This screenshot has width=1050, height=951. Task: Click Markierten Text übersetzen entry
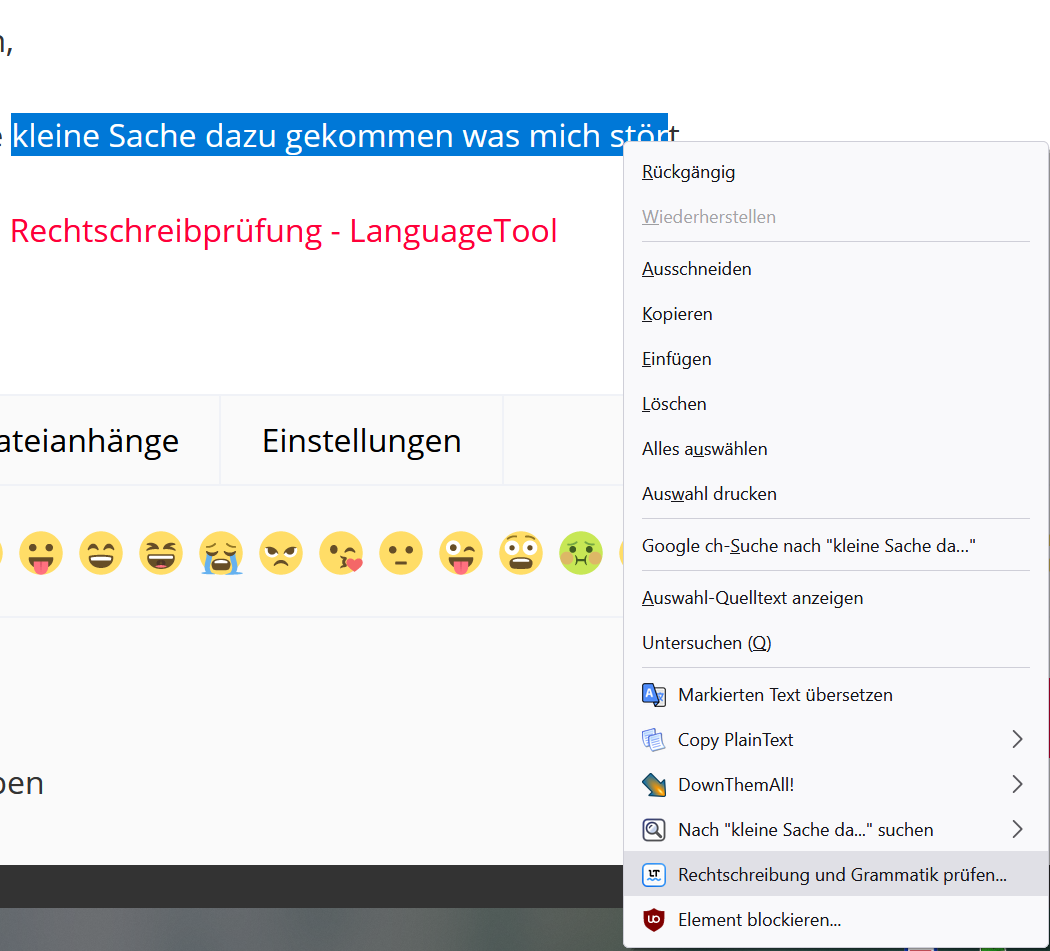click(x=836, y=694)
